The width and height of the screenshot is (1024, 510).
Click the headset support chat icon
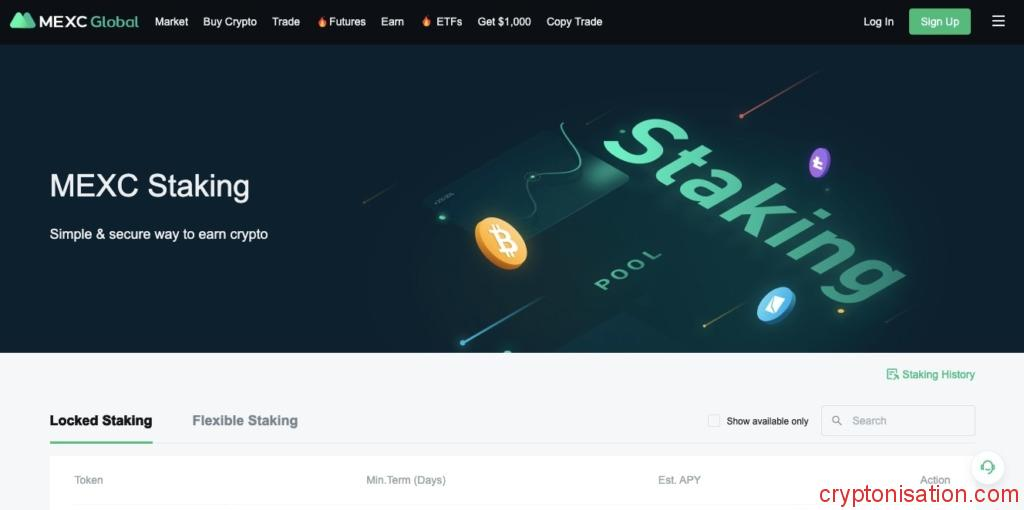(987, 467)
